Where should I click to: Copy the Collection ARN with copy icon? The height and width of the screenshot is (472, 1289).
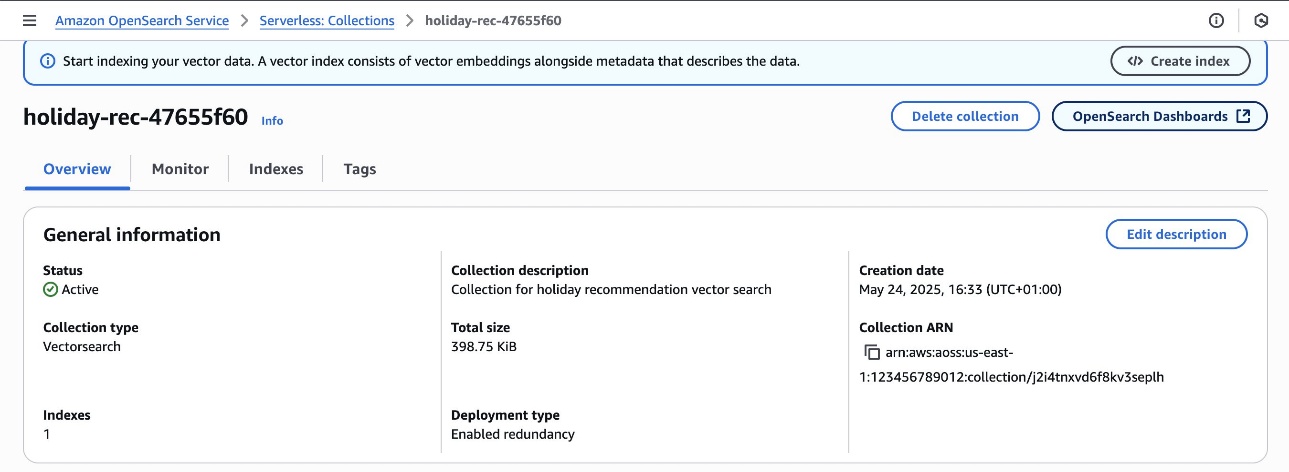[871, 352]
